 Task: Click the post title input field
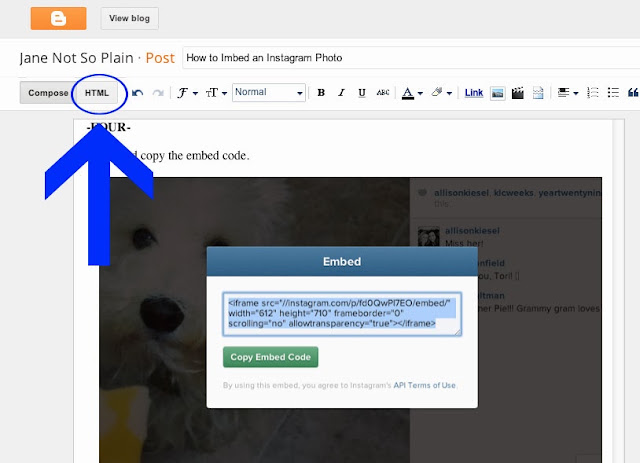coord(411,58)
